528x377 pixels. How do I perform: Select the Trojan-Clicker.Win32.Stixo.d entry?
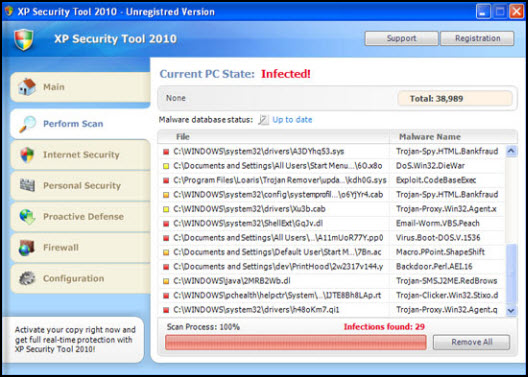447,296
